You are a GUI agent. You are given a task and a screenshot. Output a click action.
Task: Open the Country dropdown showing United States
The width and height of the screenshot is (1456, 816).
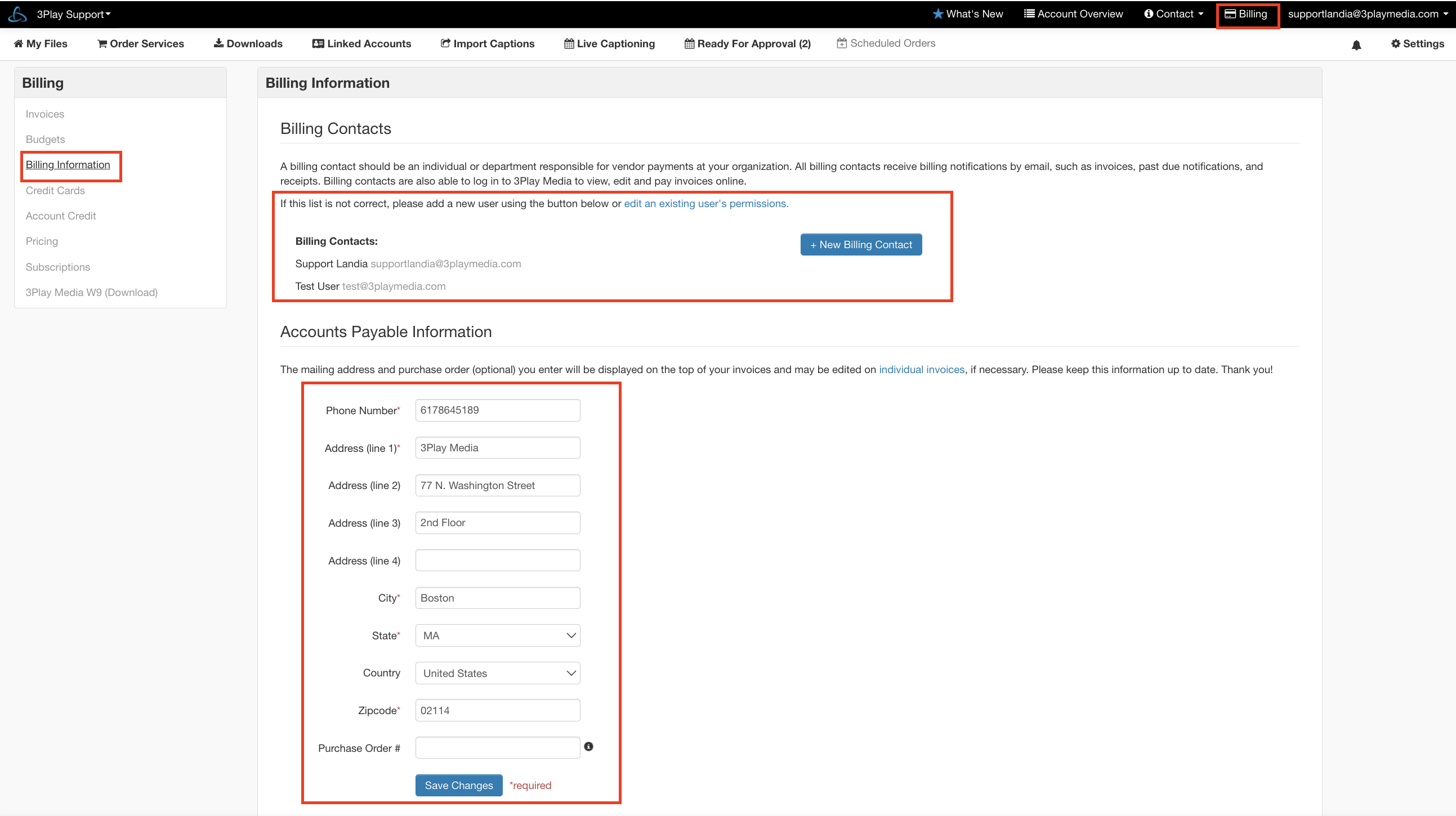[497, 673]
